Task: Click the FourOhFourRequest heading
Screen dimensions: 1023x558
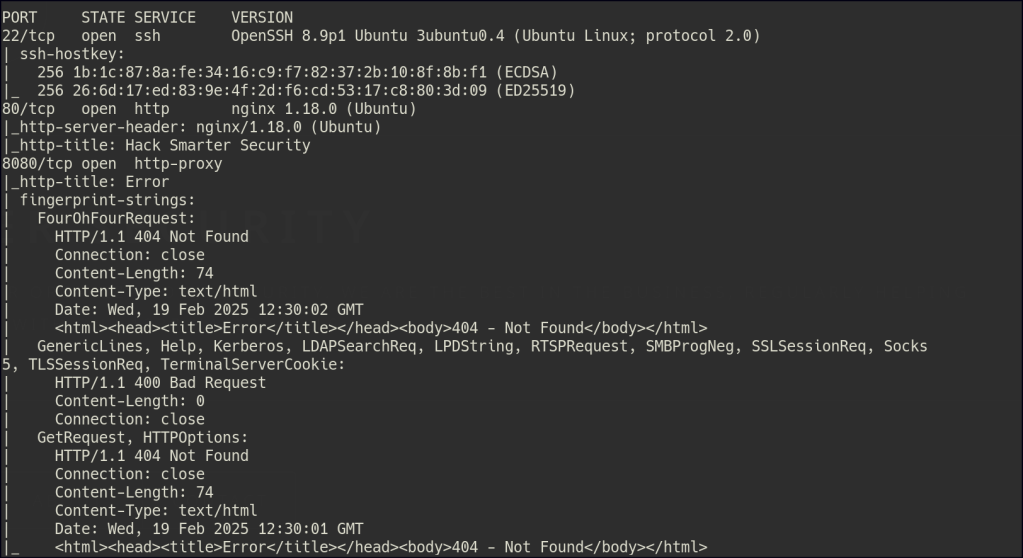Action: (116, 218)
